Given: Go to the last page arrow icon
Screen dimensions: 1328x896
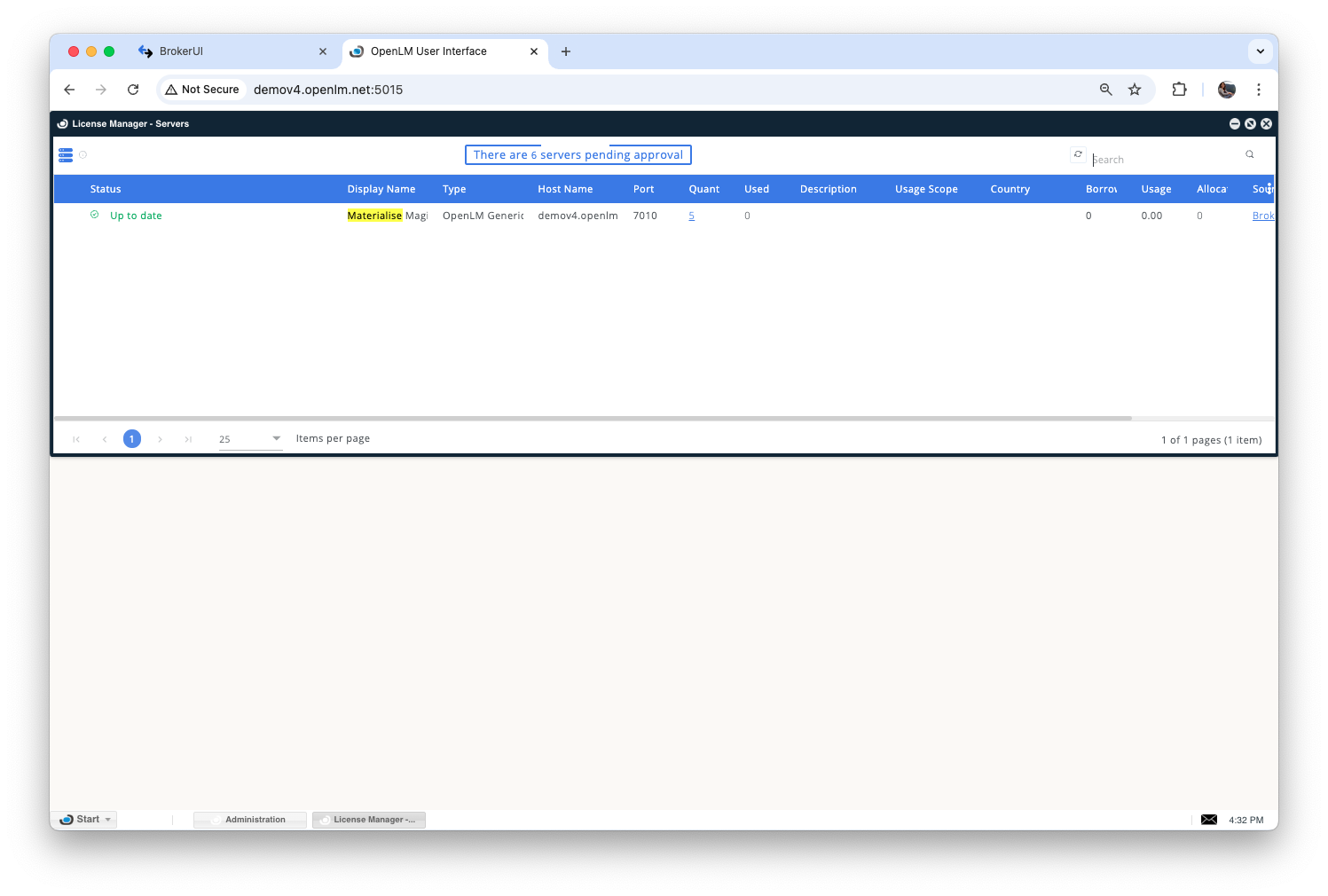Looking at the screenshot, I should coord(188,439).
